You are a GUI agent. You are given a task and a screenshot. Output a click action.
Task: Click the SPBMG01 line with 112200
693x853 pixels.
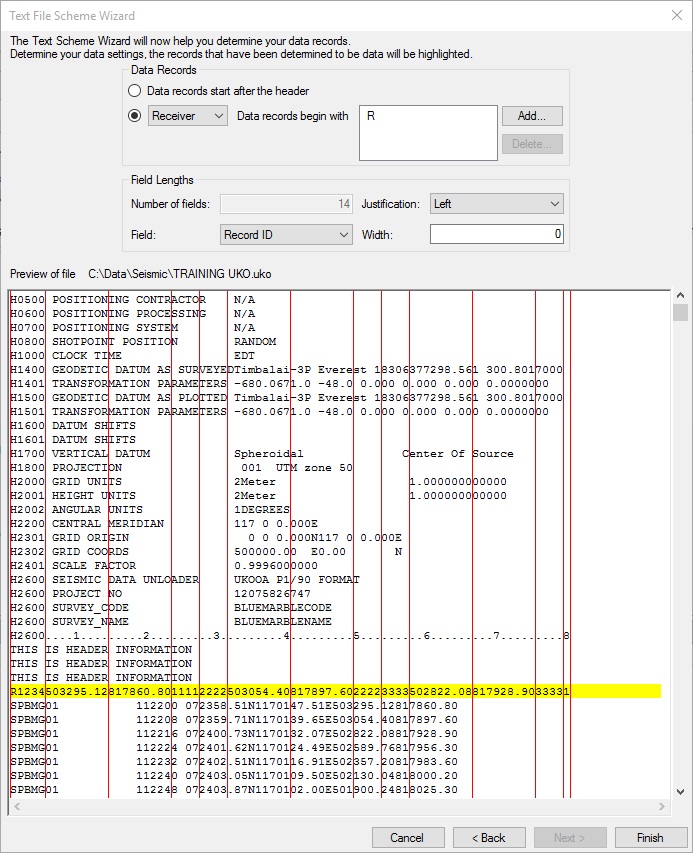pyautogui.click(x=234, y=706)
